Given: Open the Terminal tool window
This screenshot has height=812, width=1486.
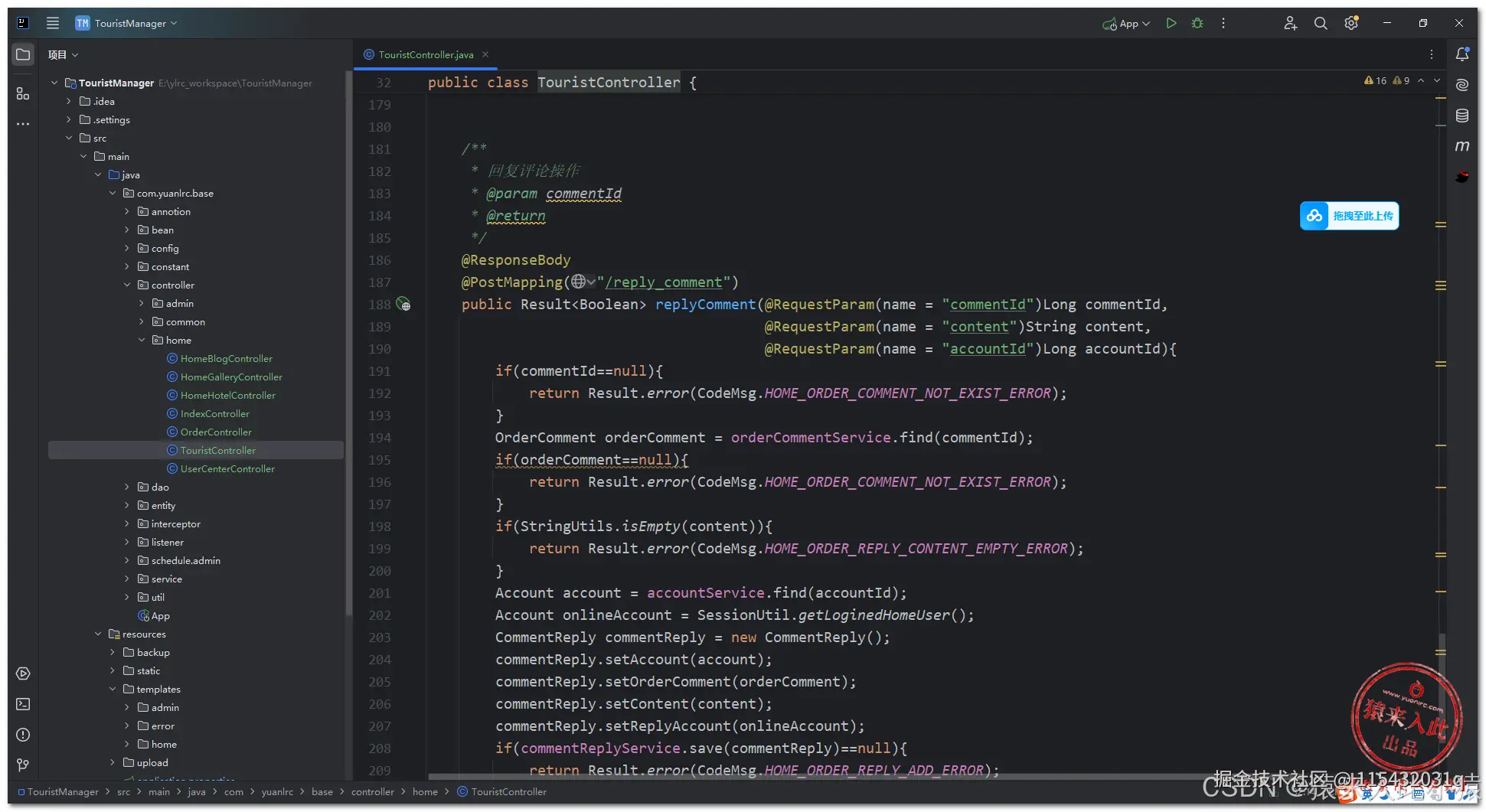Looking at the screenshot, I should pos(23,704).
